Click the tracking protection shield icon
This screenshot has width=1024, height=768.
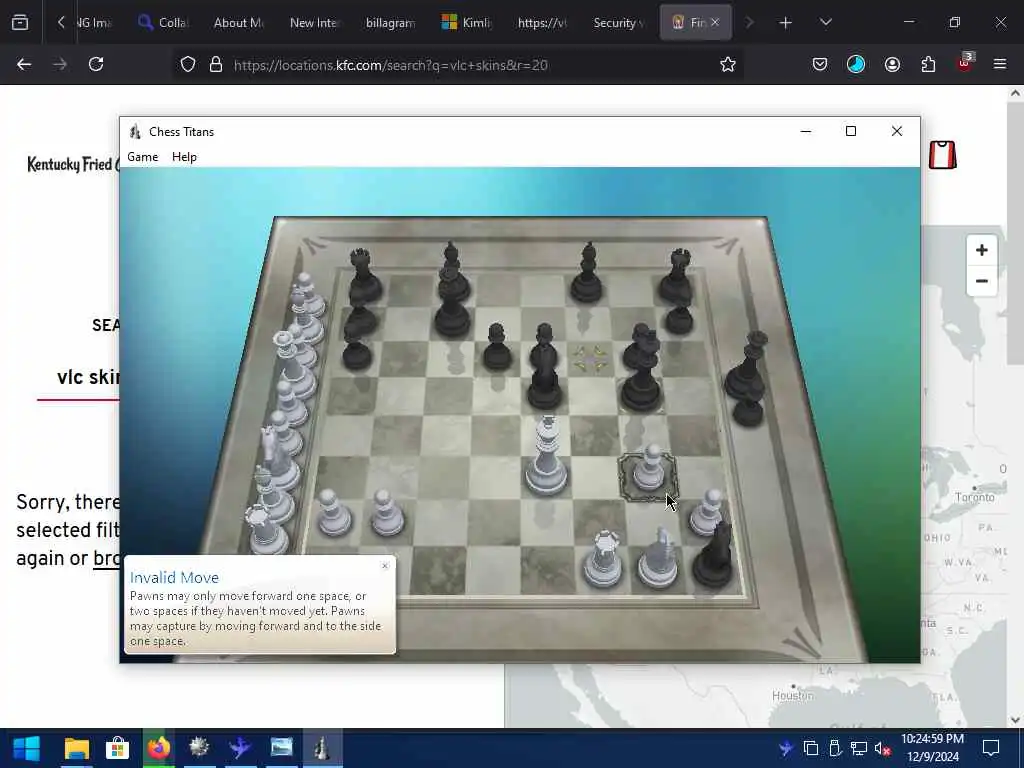coord(188,64)
